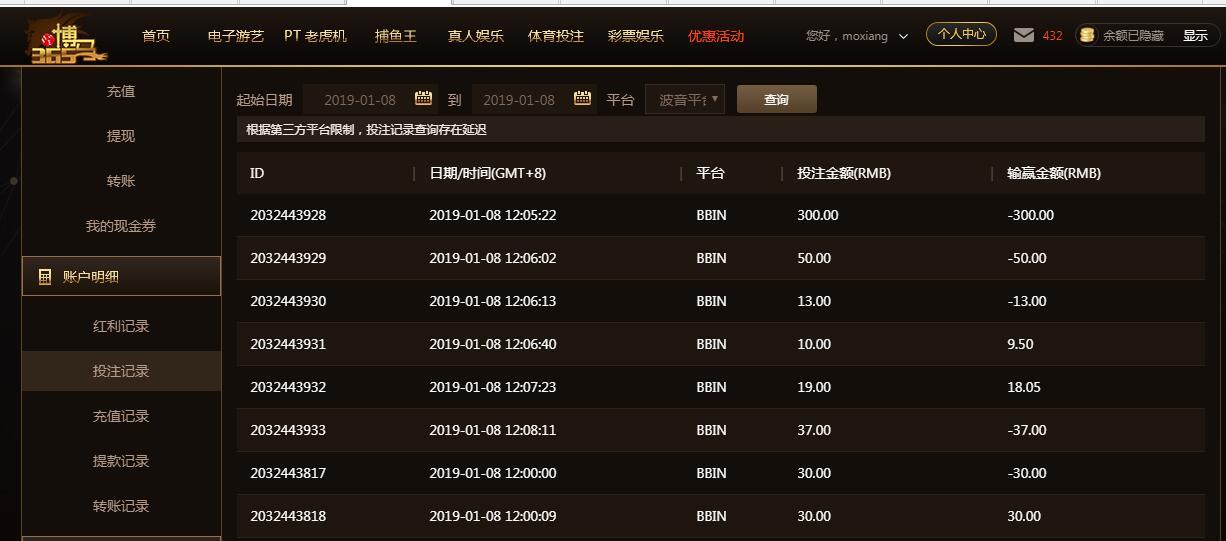Click the gold coin balance icon
Viewport: 1226px width, 541px height.
tap(1087, 35)
